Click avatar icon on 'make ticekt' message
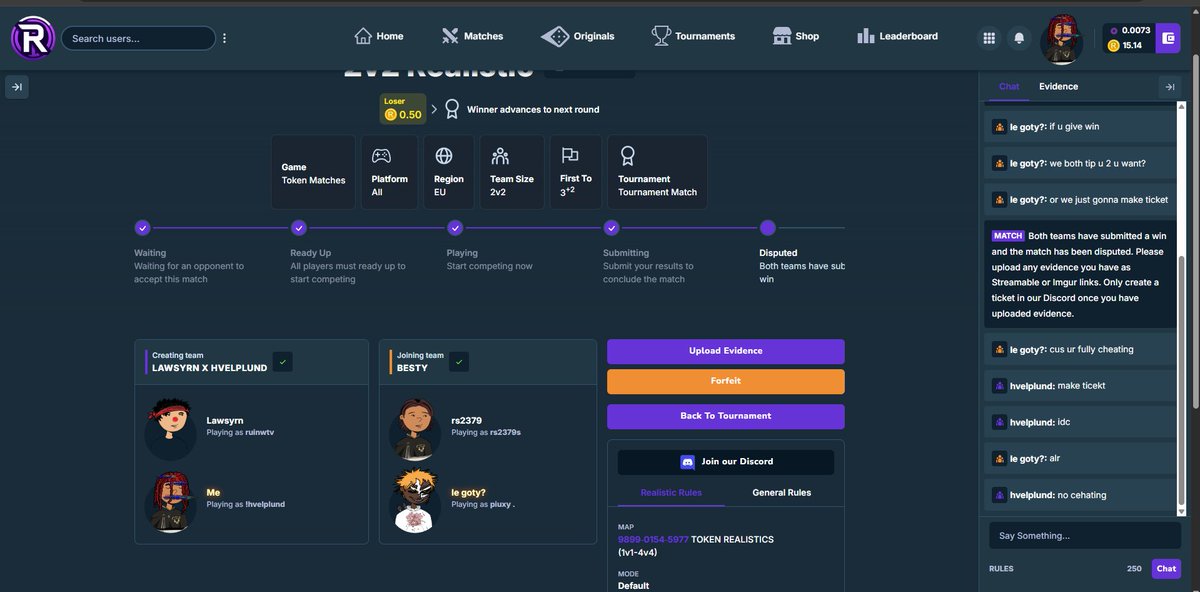The width and height of the screenshot is (1200, 592). pyautogui.click(x=998, y=385)
